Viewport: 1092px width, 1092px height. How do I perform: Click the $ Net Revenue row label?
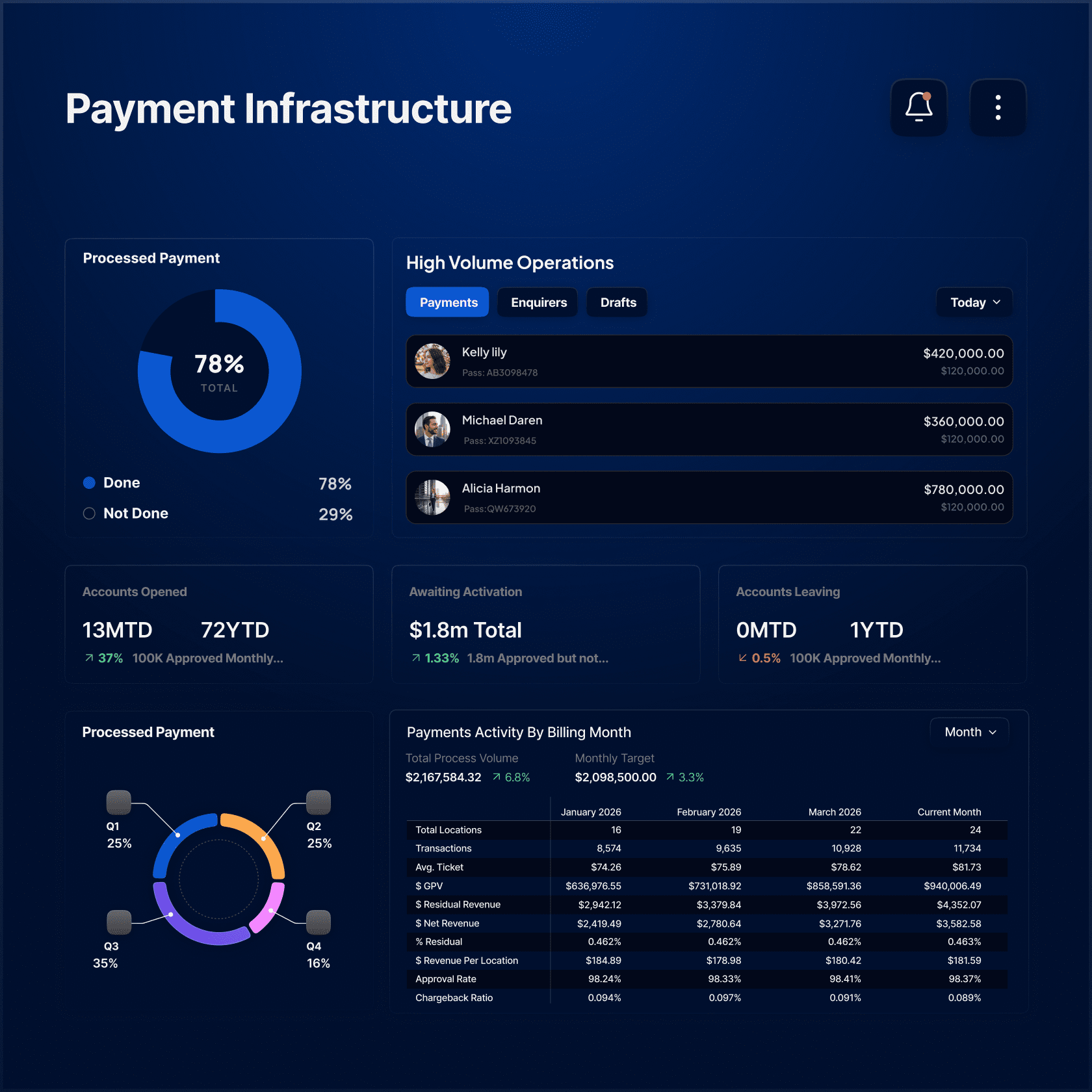[x=447, y=923]
